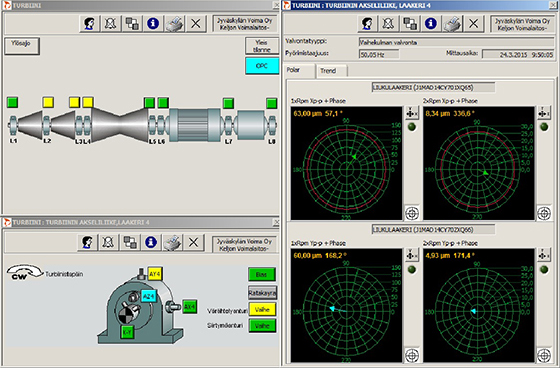560x368 pixels.
Task: Silence alarms with bell icon in overview window
Action: click(111, 24)
